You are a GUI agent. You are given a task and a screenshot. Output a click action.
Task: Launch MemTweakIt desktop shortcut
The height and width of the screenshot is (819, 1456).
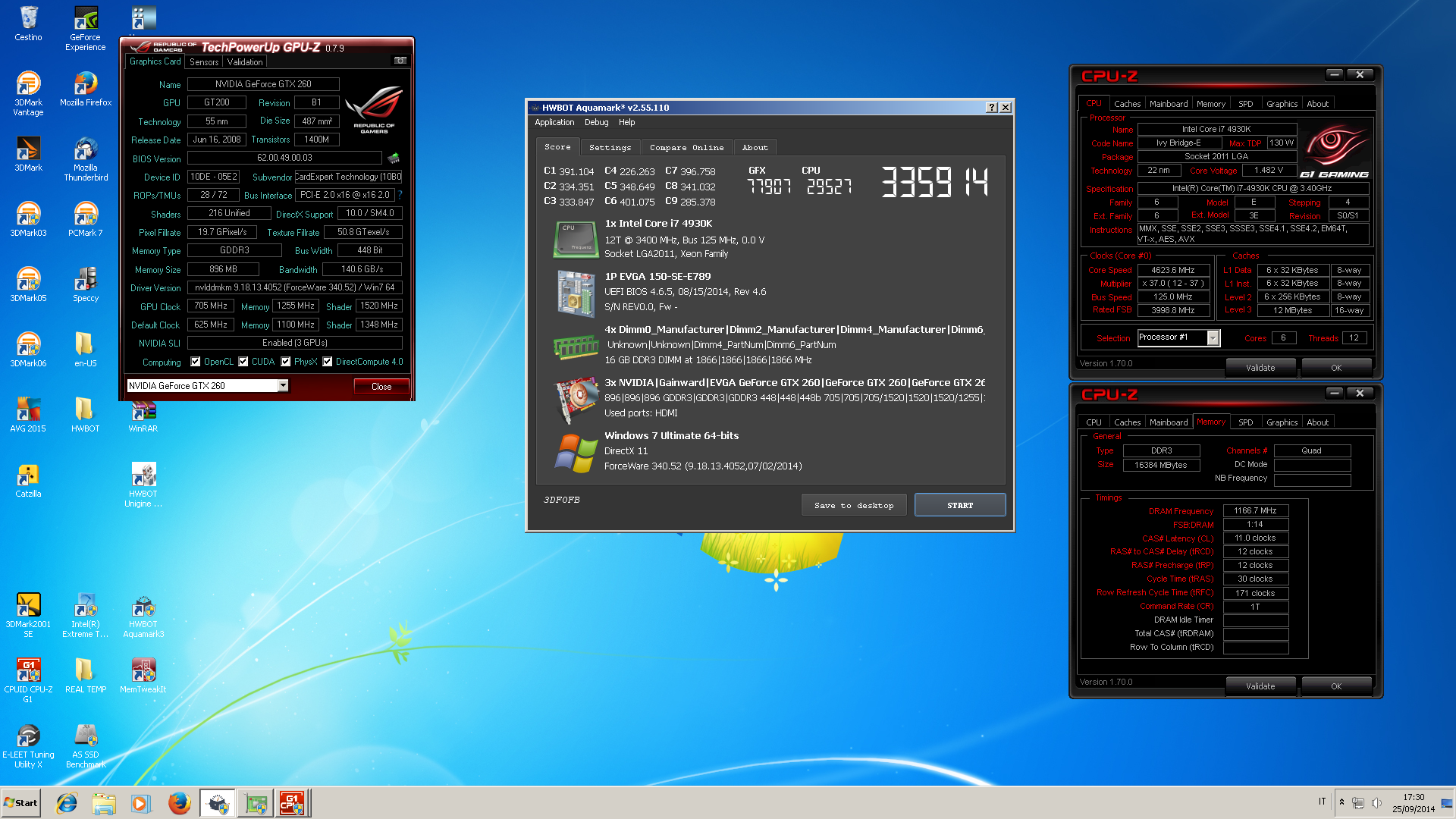pyautogui.click(x=143, y=675)
